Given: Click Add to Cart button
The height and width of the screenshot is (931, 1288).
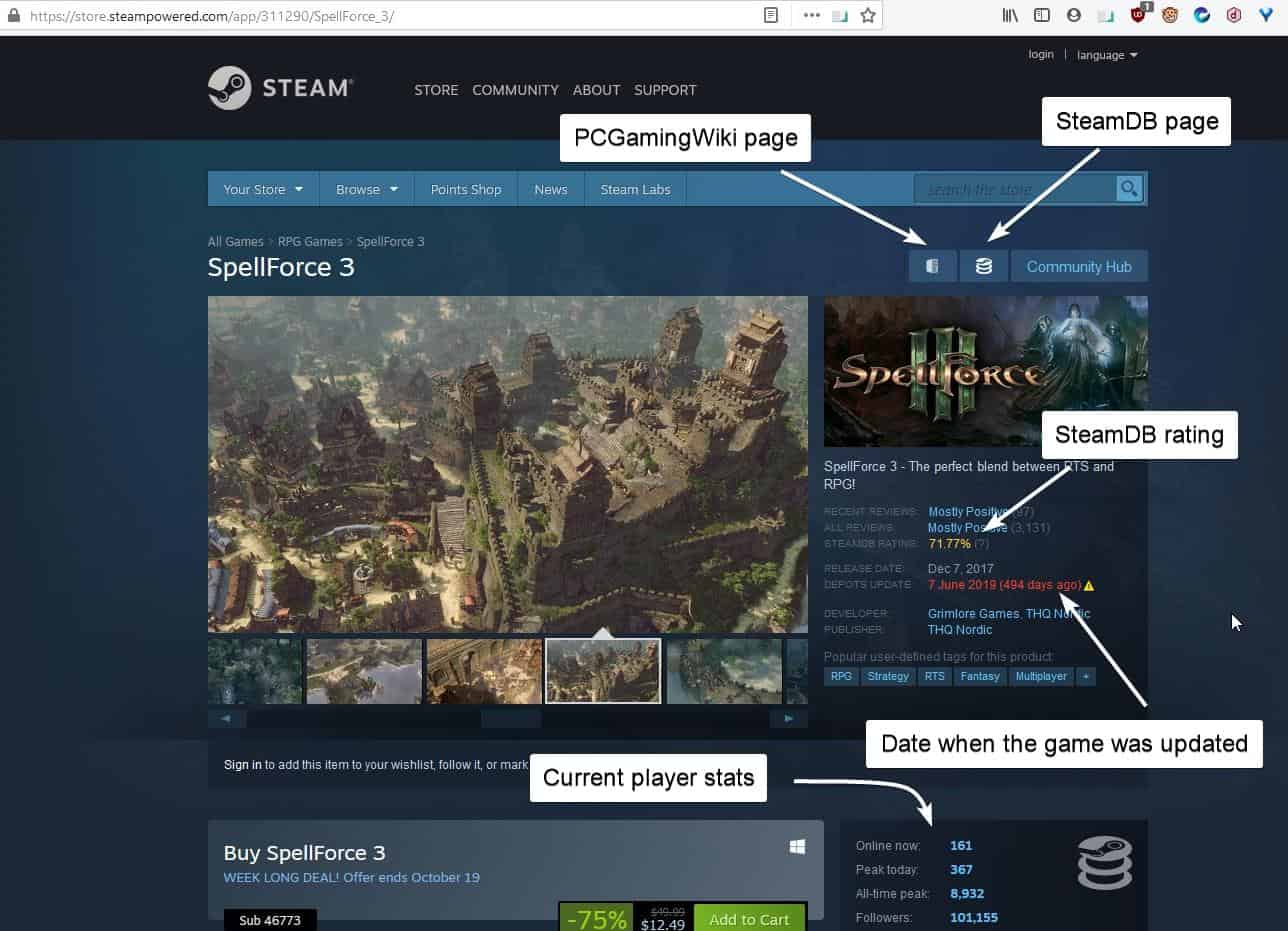Looking at the screenshot, I should tap(749, 919).
